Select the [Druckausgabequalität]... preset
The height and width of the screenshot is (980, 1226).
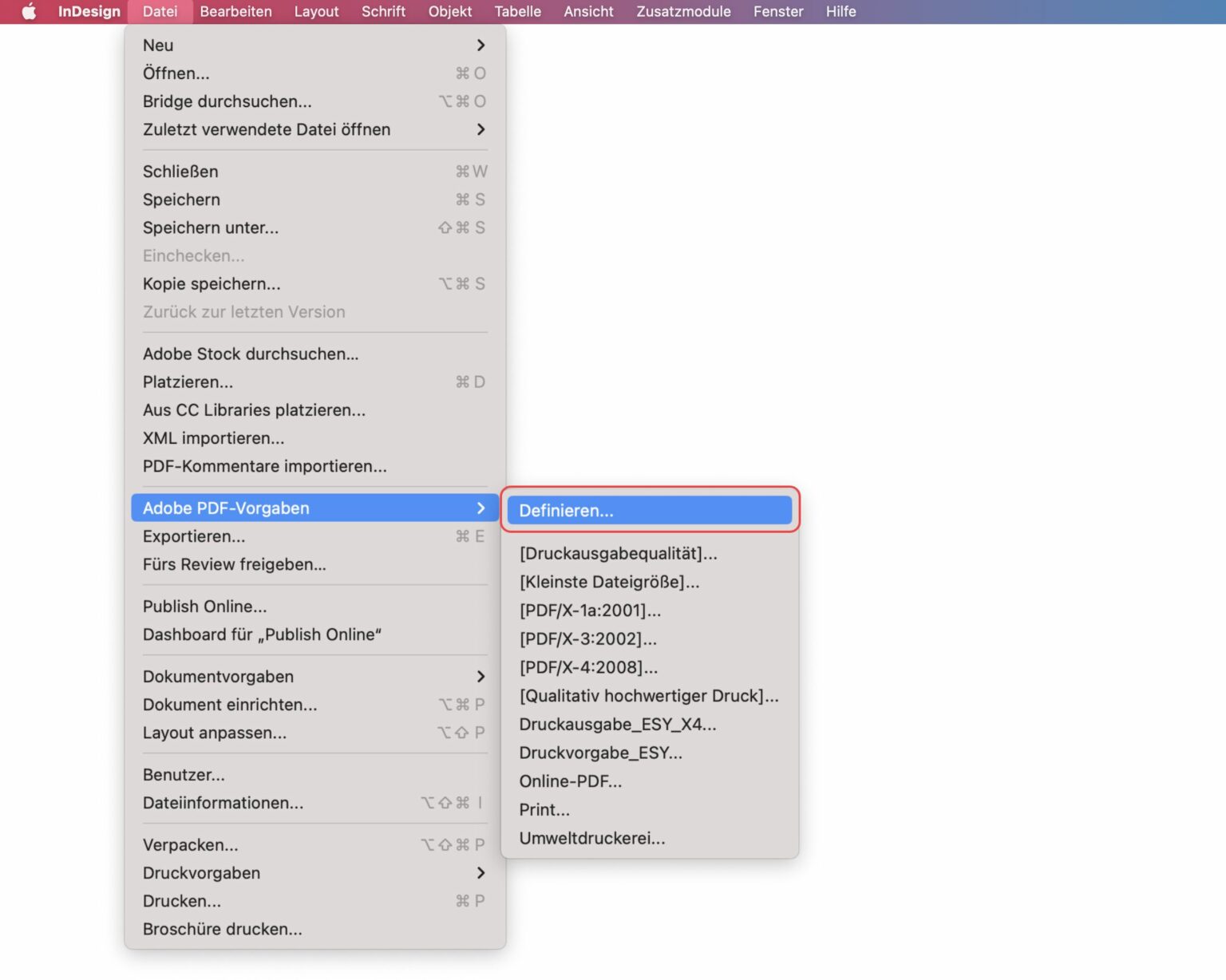[x=650, y=554]
